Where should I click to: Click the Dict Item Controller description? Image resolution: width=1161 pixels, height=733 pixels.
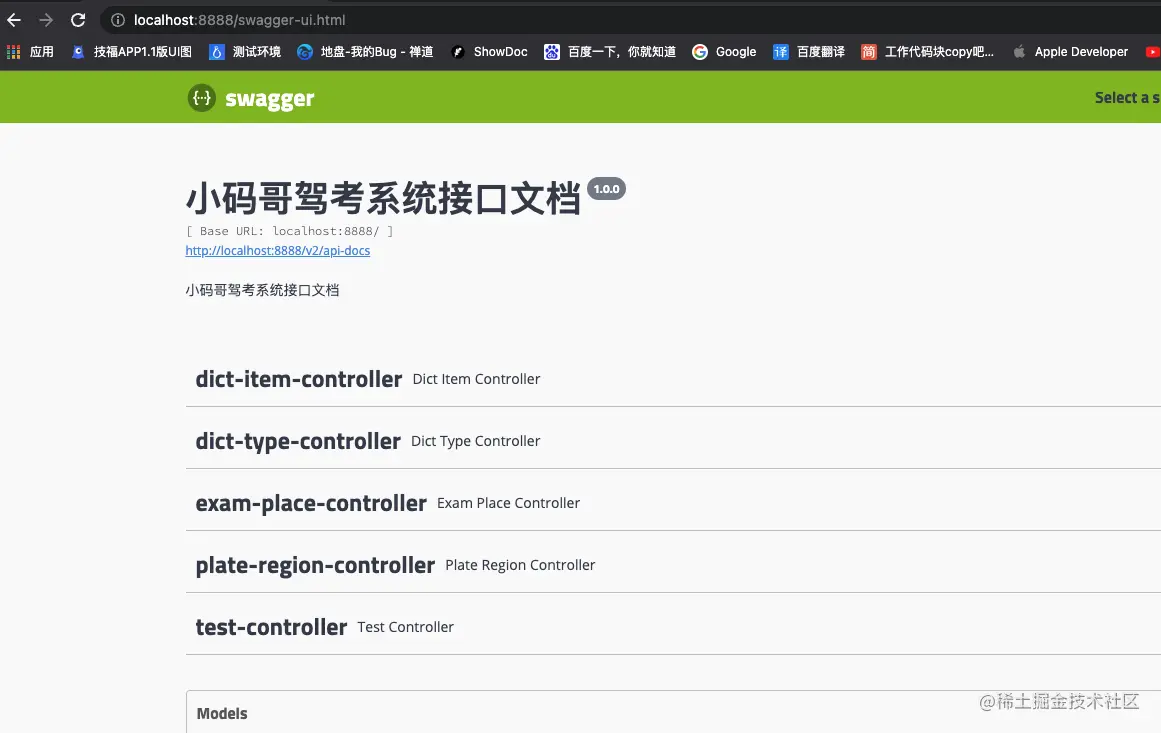pyautogui.click(x=476, y=379)
